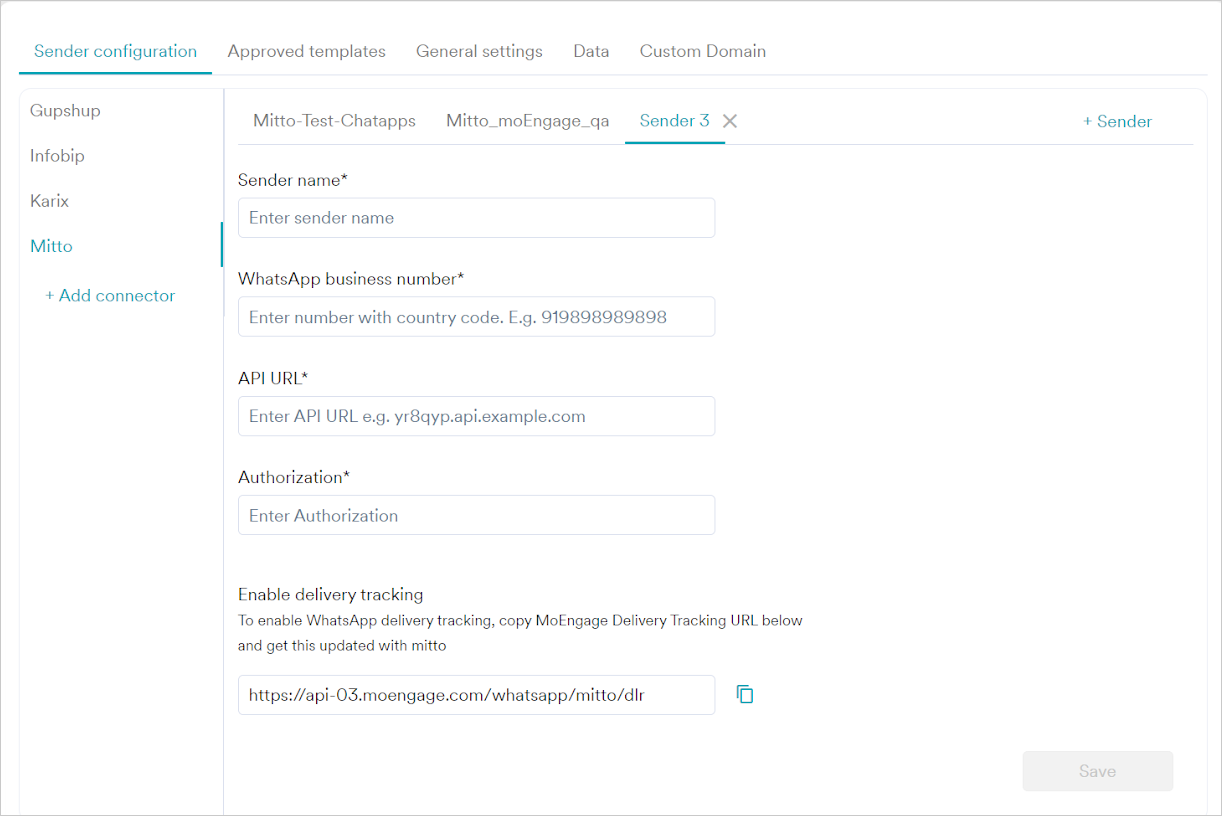Switch to the Approved templates tab
Screen dimensions: 1222x816
pyautogui.click(x=306, y=51)
